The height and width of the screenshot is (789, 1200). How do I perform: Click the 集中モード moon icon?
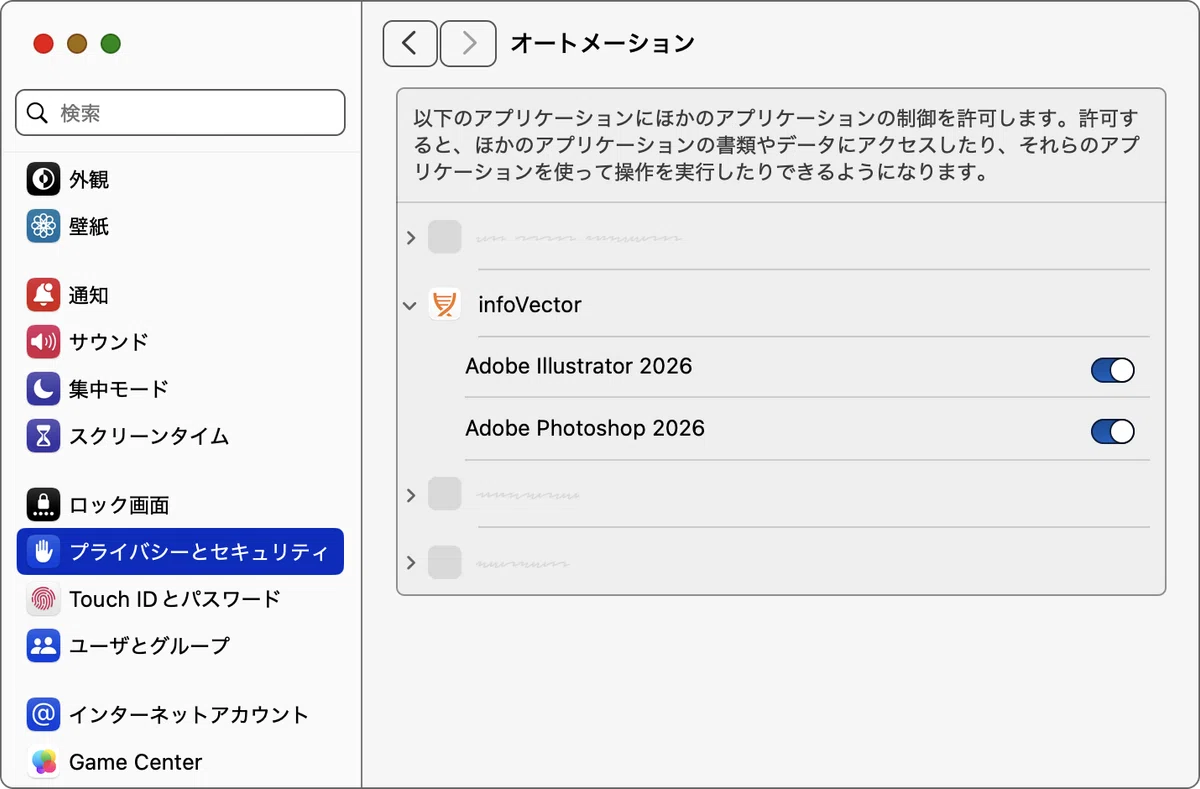(43, 389)
